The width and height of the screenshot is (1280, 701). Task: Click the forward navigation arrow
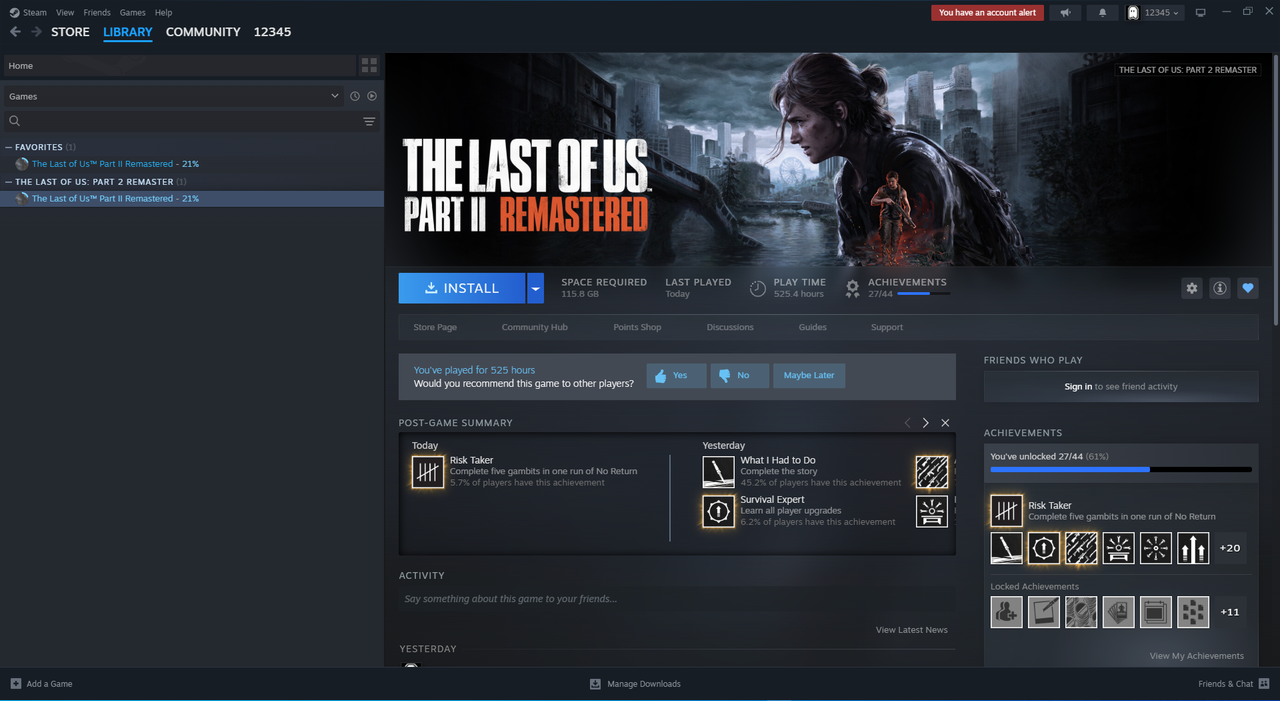(36, 32)
